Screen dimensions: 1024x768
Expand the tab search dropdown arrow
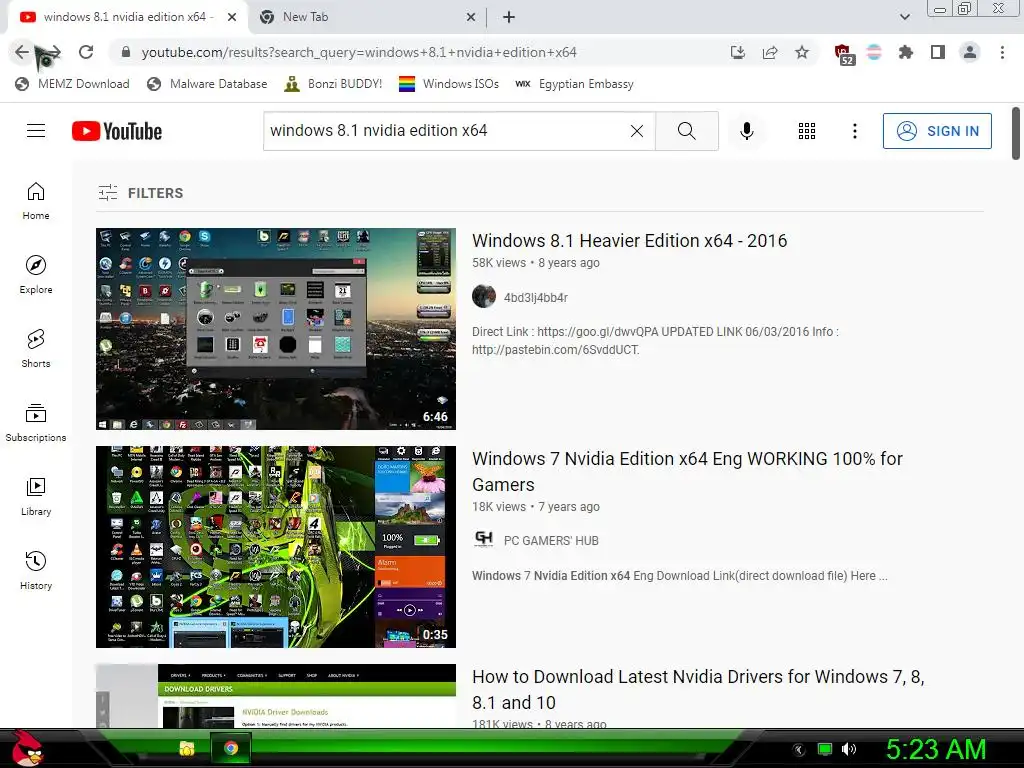tap(904, 17)
